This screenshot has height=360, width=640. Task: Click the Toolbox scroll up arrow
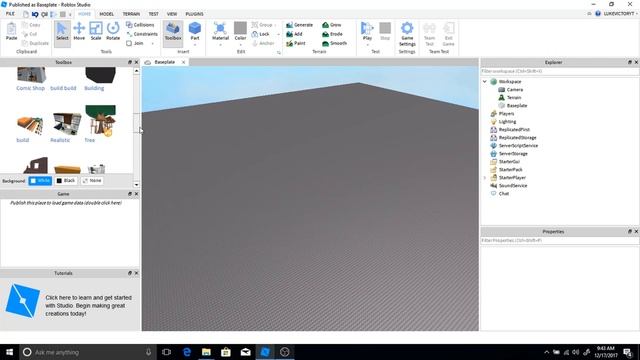[136, 71]
